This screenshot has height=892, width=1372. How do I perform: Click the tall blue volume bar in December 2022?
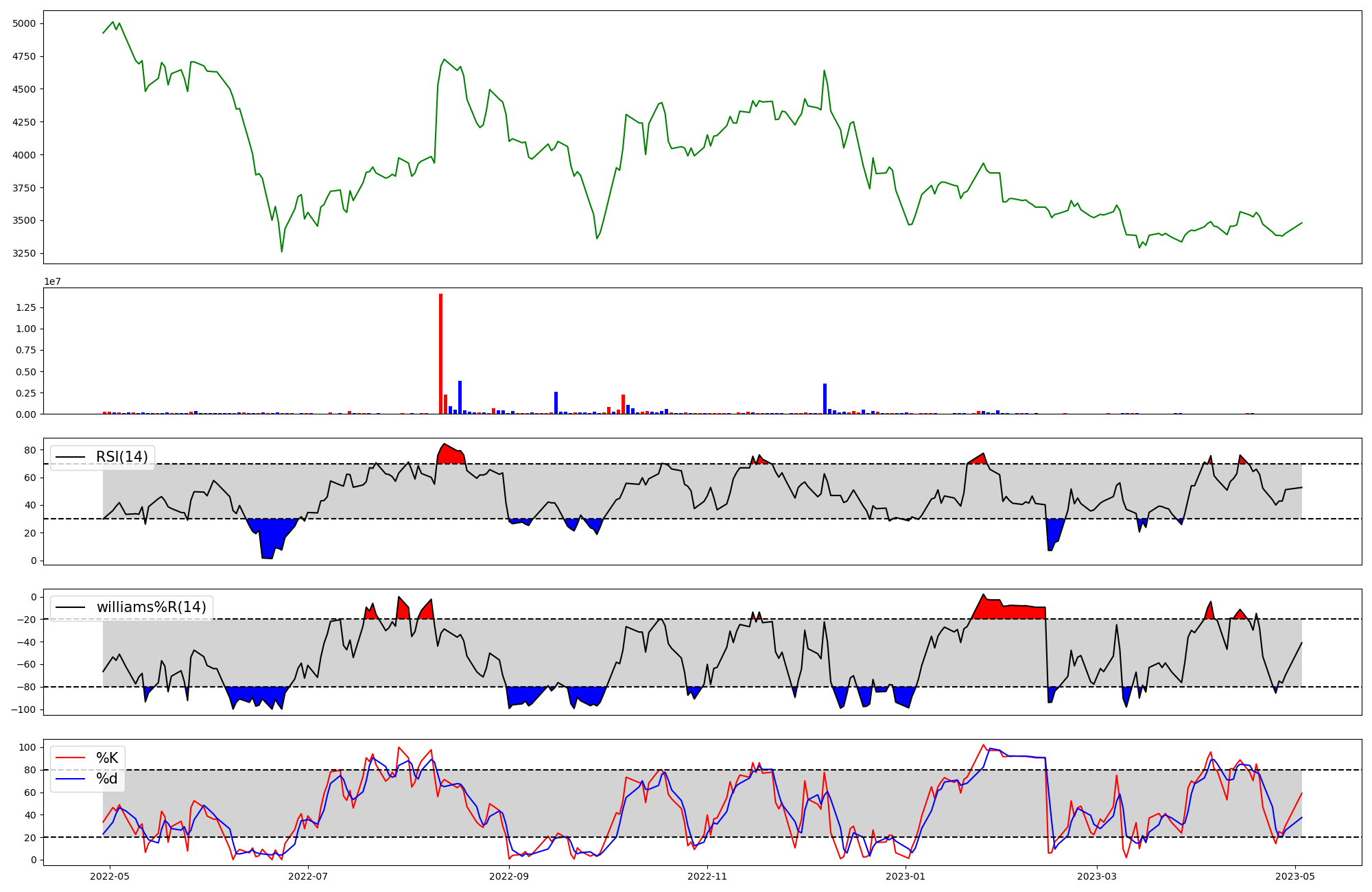tap(825, 399)
